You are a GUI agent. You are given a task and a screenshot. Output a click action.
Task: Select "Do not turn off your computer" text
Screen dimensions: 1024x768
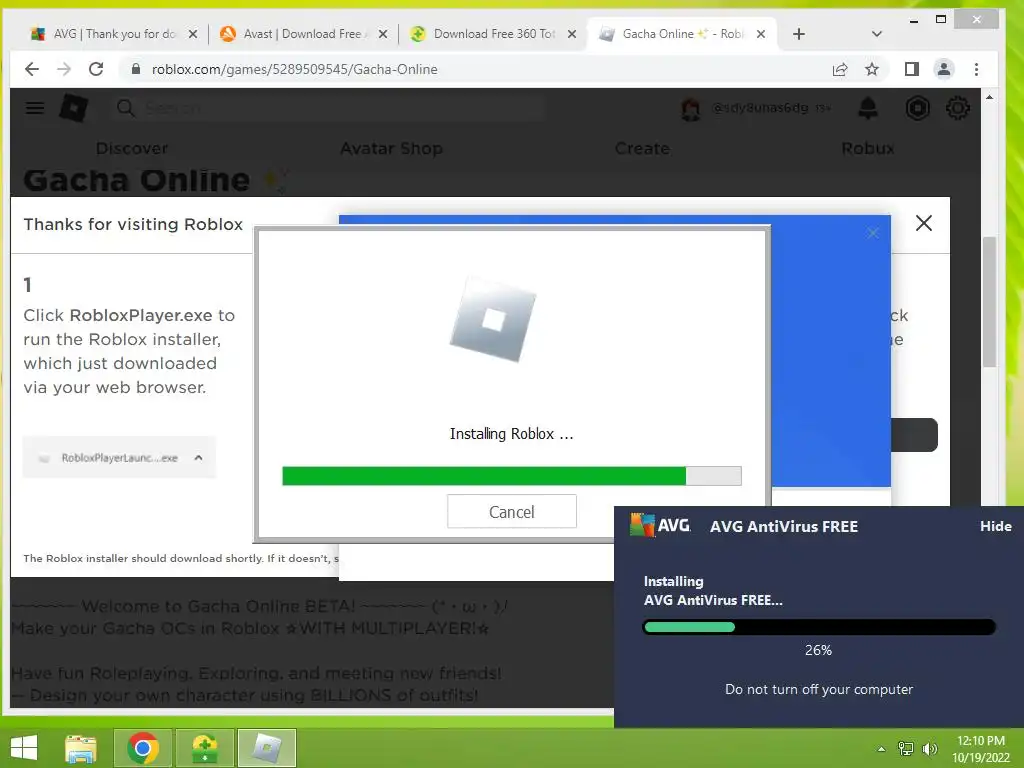819,689
